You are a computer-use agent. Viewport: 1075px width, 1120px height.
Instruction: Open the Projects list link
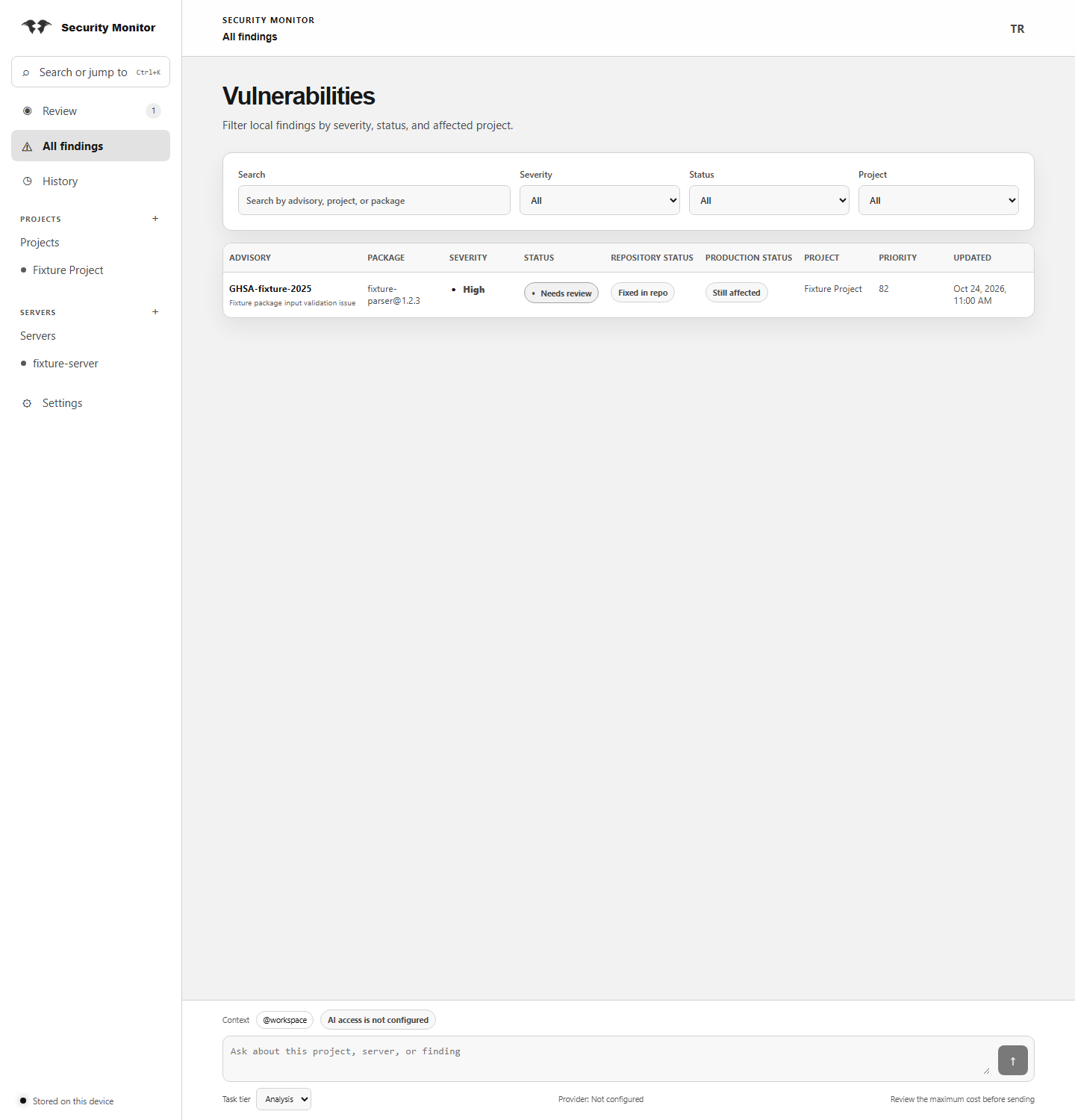coord(40,243)
